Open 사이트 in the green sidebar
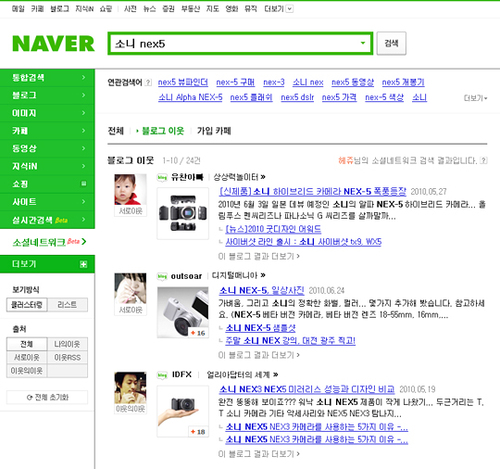 47,201
